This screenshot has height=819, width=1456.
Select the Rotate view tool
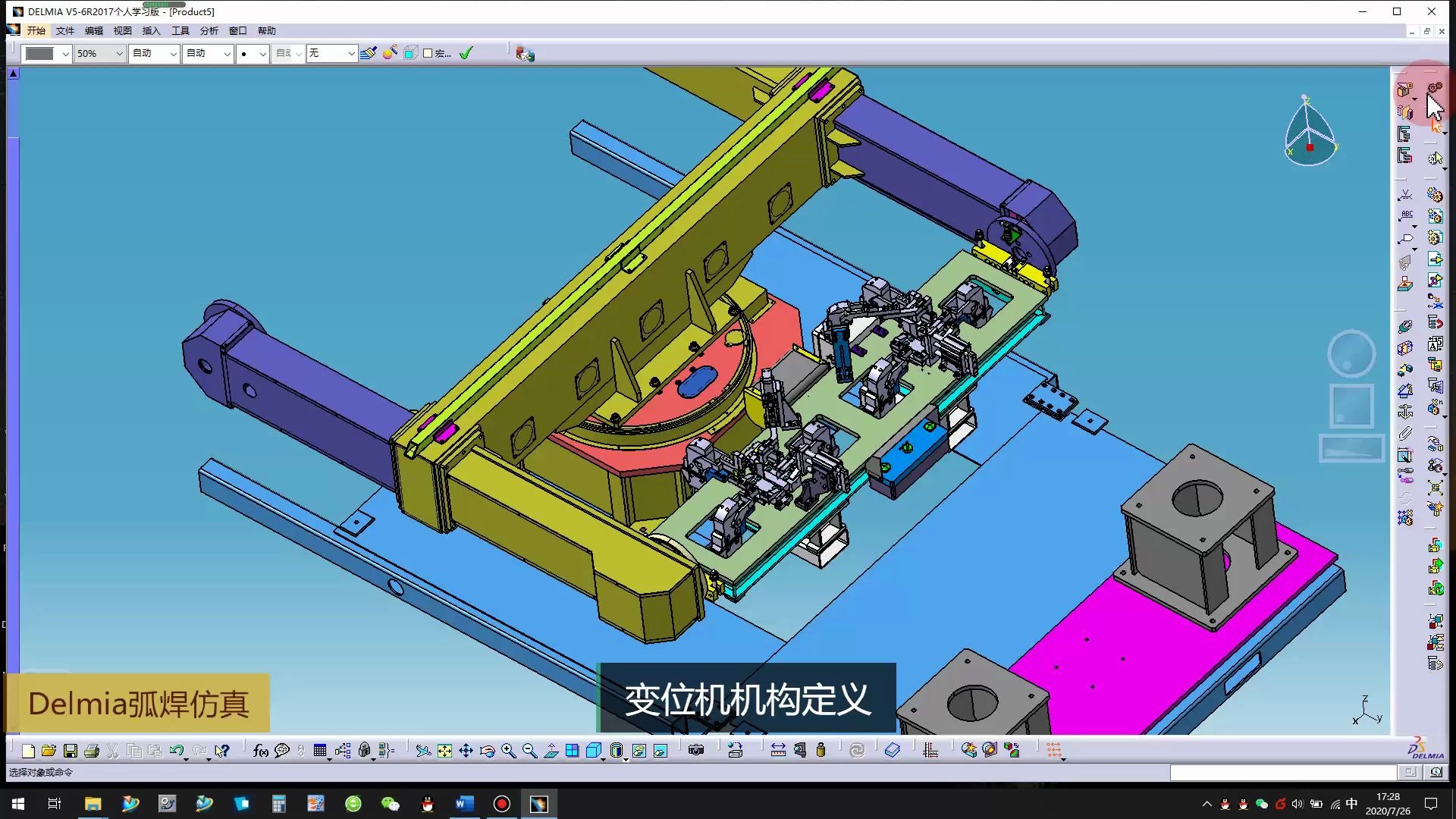[487, 751]
